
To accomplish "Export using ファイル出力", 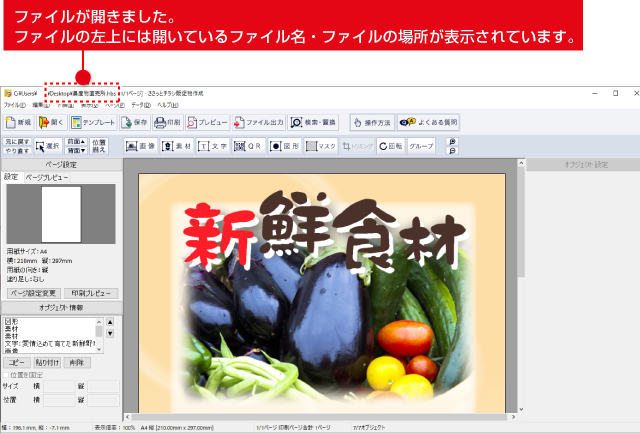I will tap(259, 122).
